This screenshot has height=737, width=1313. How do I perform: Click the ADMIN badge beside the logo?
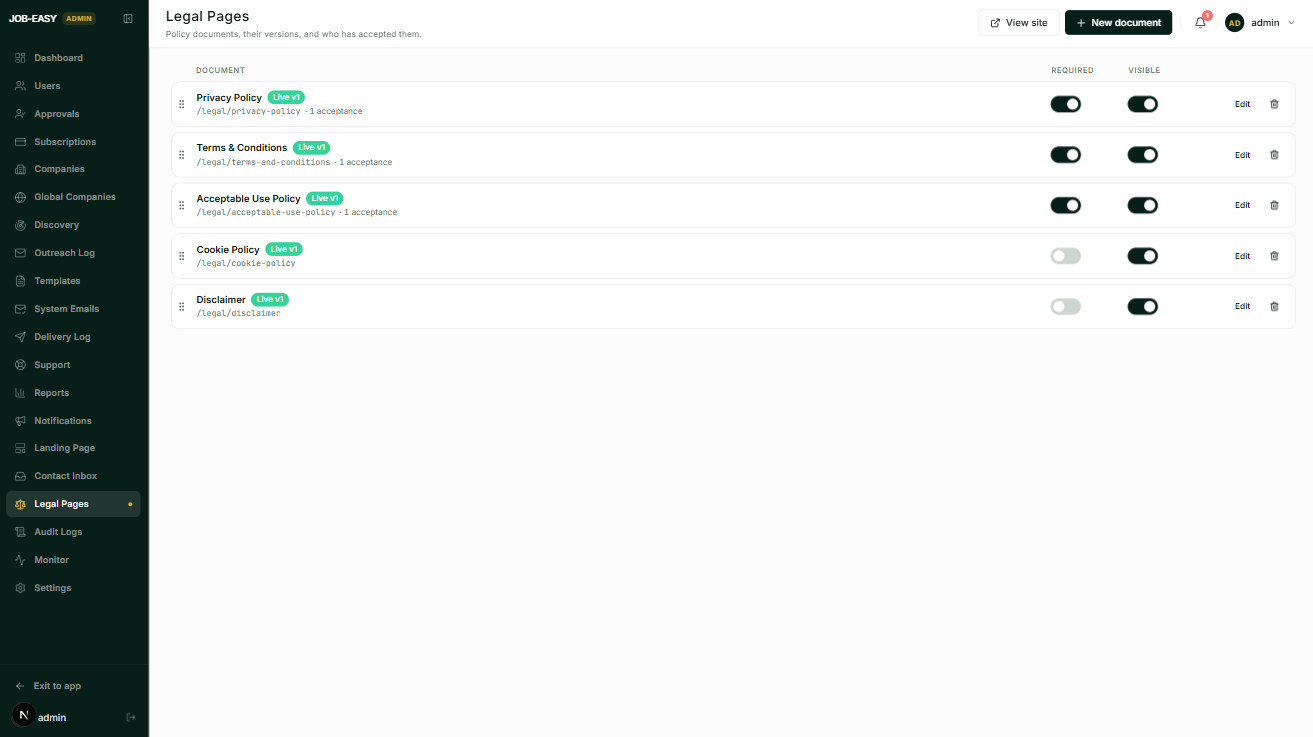tap(79, 19)
